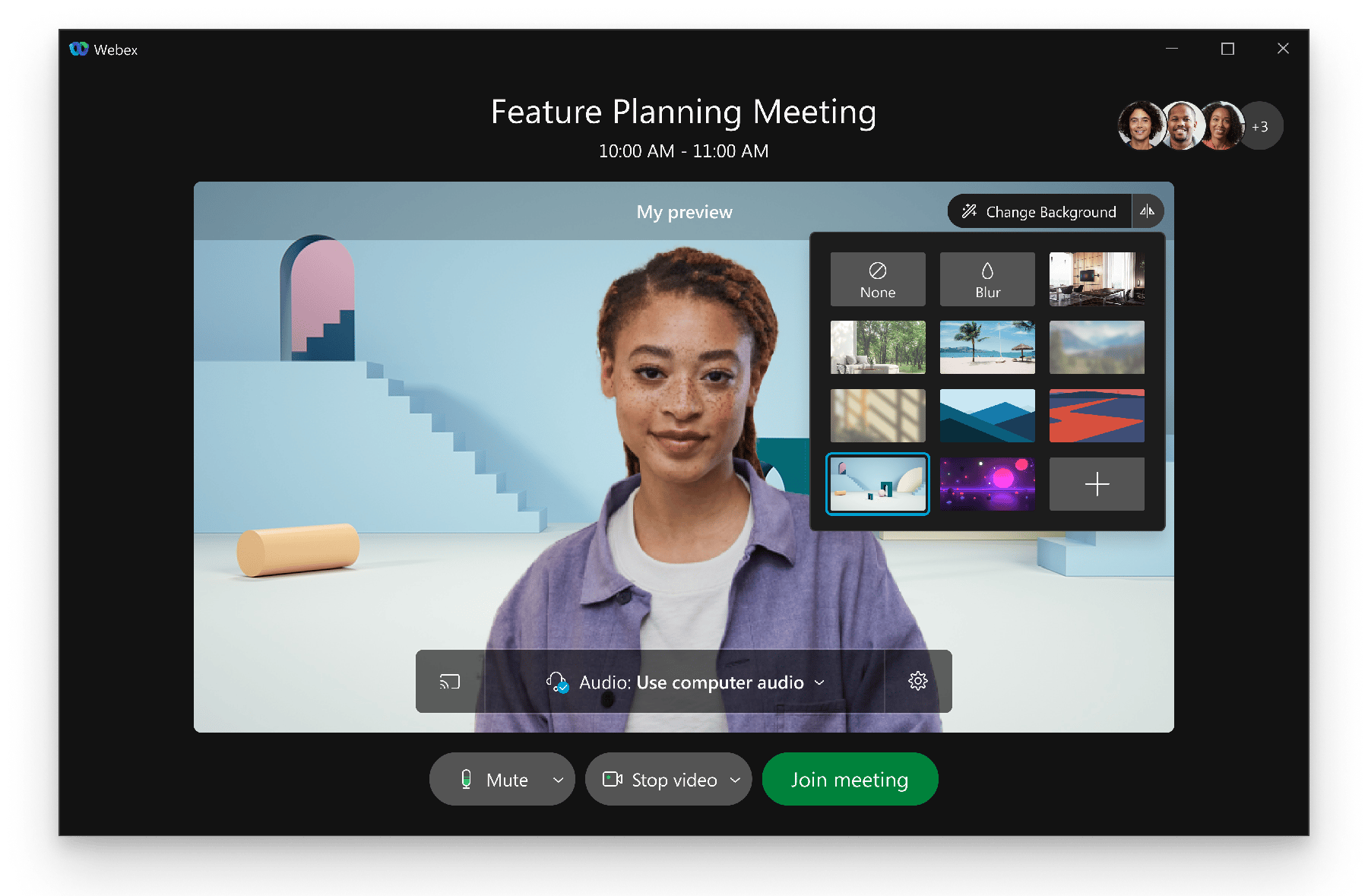Select the Blur background effect
The width and height of the screenshot is (1368, 896).
click(x=986, y=279)
